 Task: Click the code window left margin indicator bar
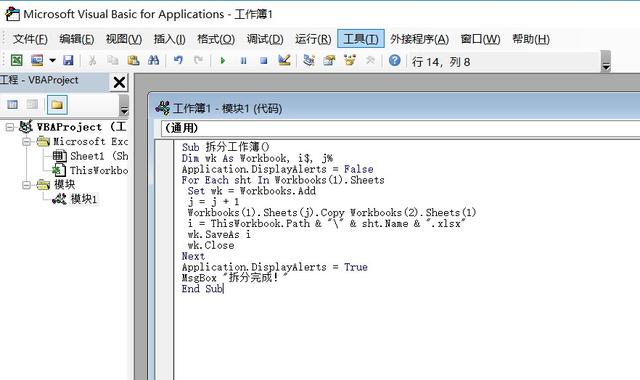coord(164,260)
